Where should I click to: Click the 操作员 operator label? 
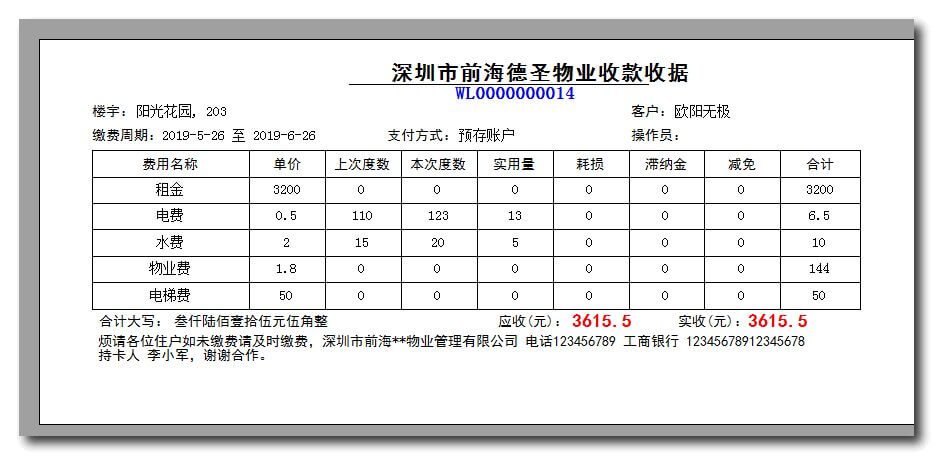point(655,136)
